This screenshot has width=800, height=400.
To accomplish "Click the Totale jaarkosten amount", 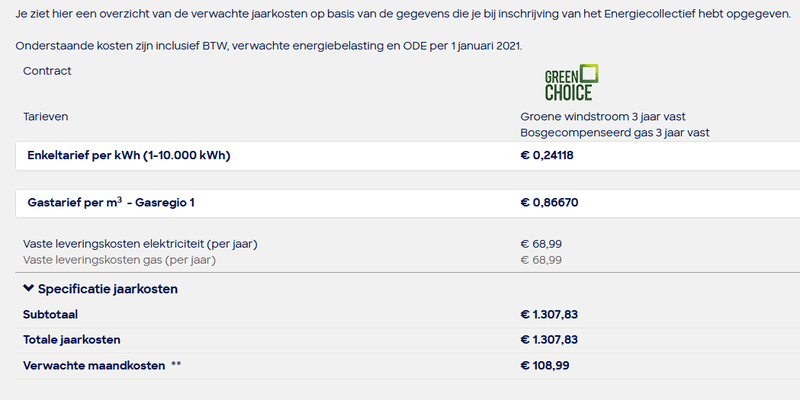I will (x=549, y=340).
